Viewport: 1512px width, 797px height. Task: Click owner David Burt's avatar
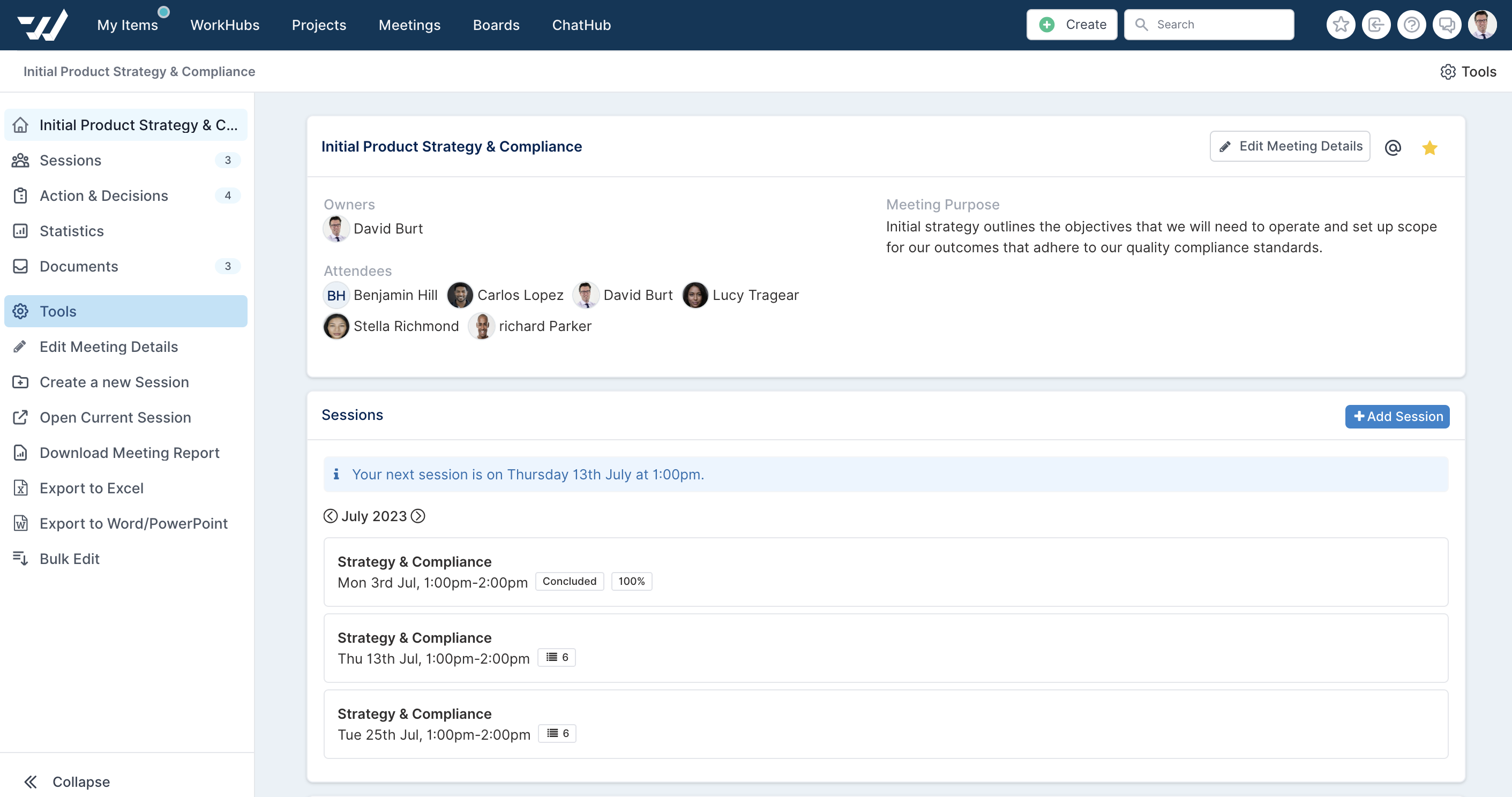(336, 229)
